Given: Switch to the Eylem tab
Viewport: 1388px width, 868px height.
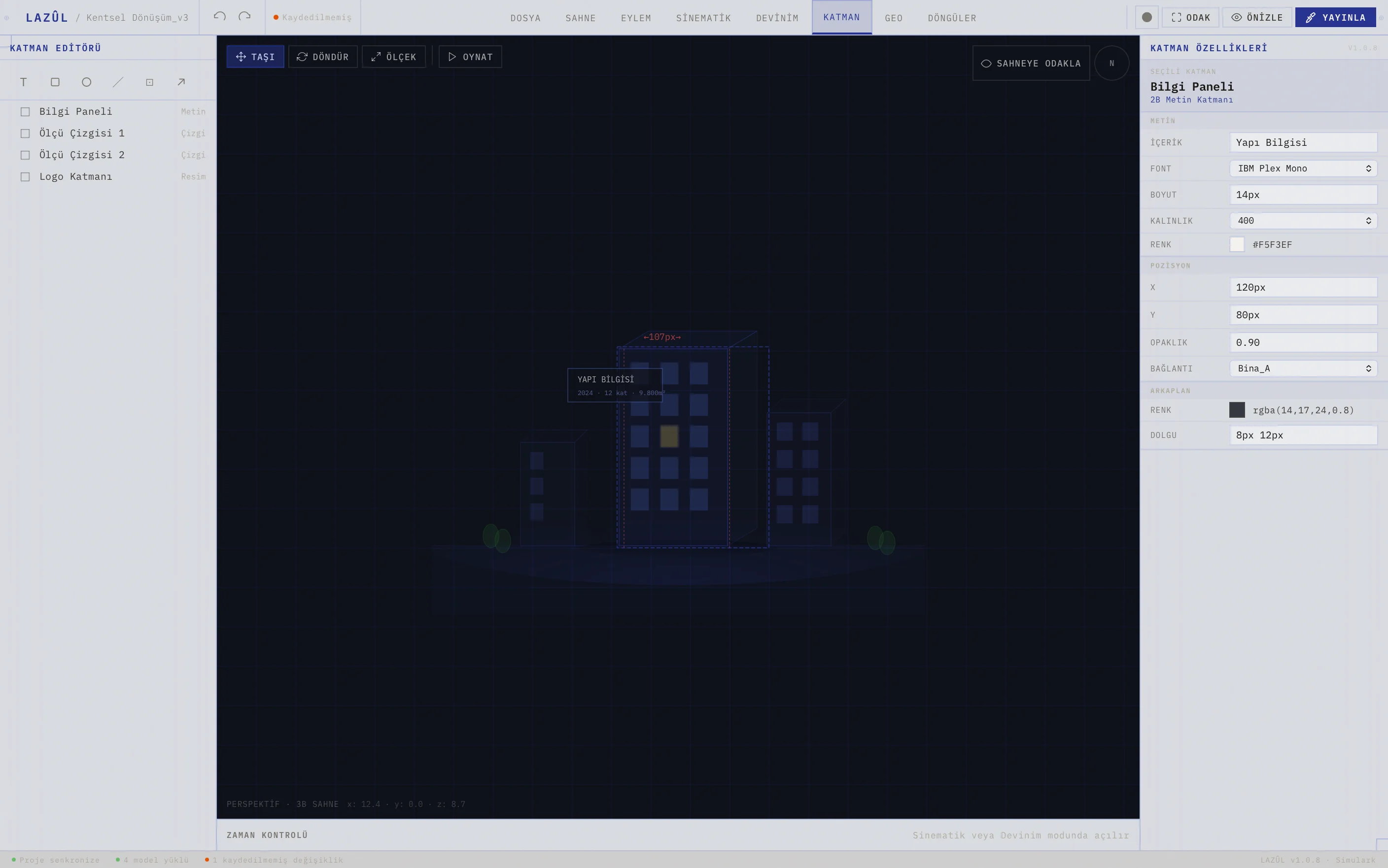Looking at the screenshot, I should (636, 18).
